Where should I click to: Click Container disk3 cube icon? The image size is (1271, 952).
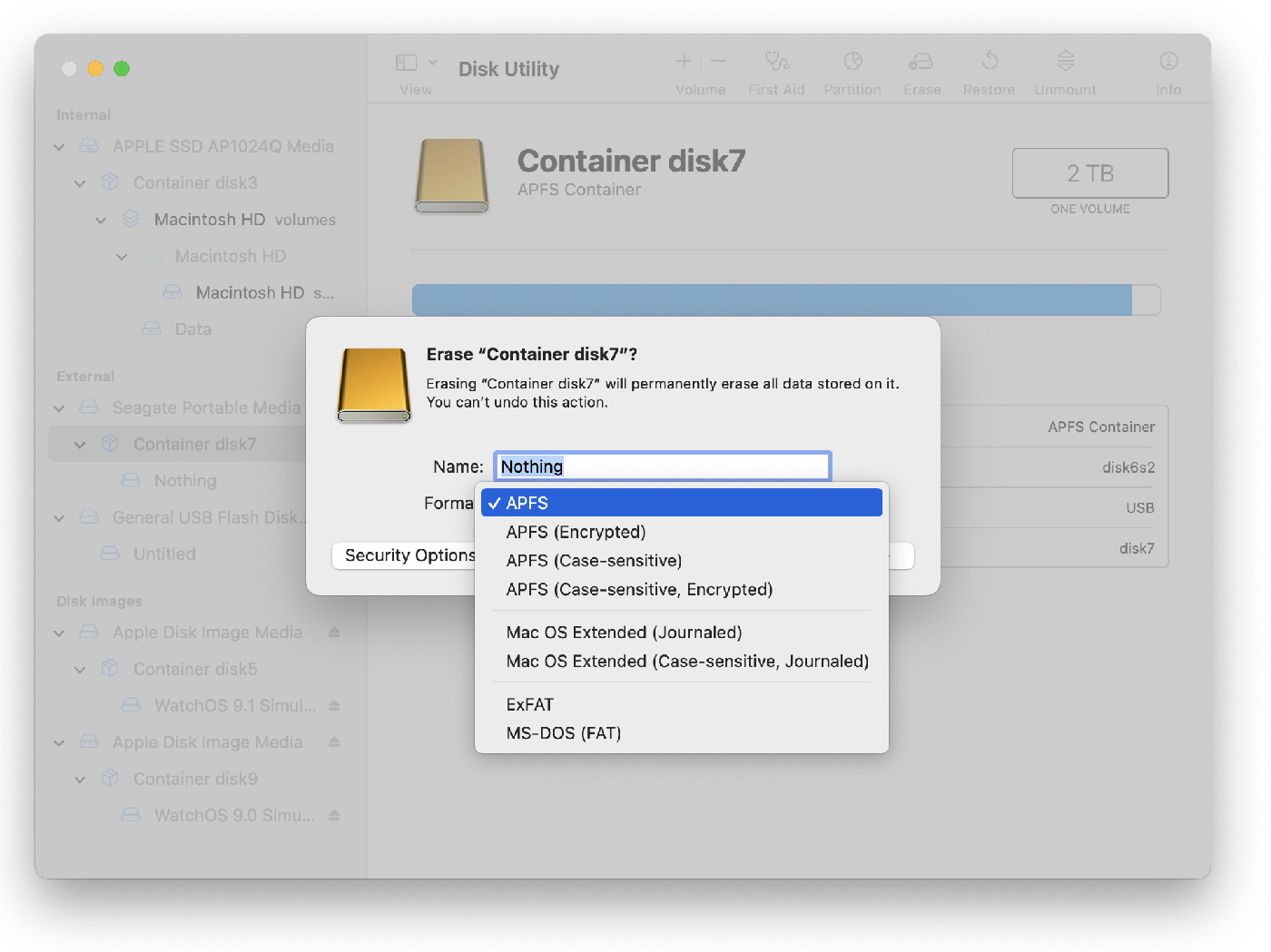click(x=110, y=182)
